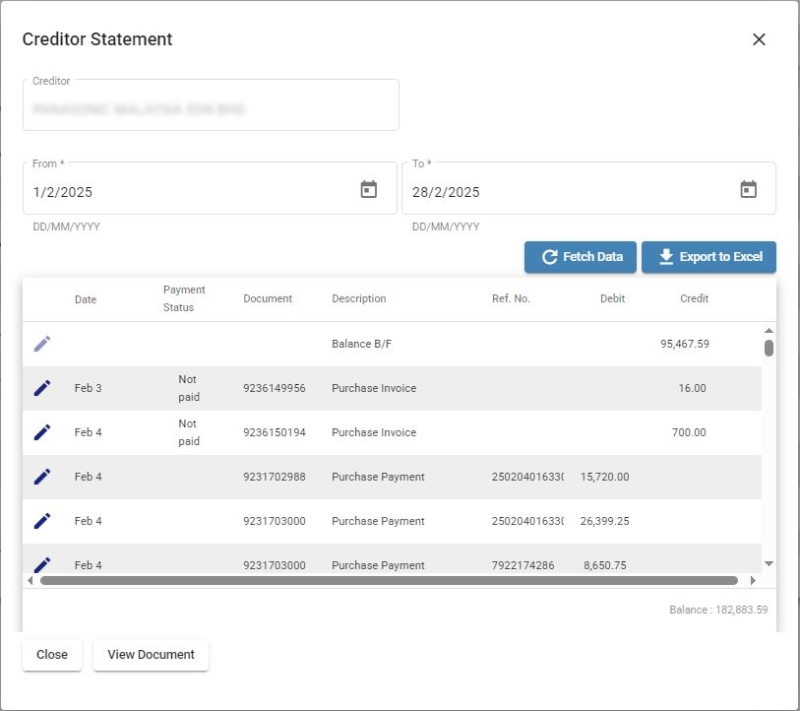The height and width of the screenshot is (711, 800).
Task: Click the Date column header
Action: [x=85, y=299]
